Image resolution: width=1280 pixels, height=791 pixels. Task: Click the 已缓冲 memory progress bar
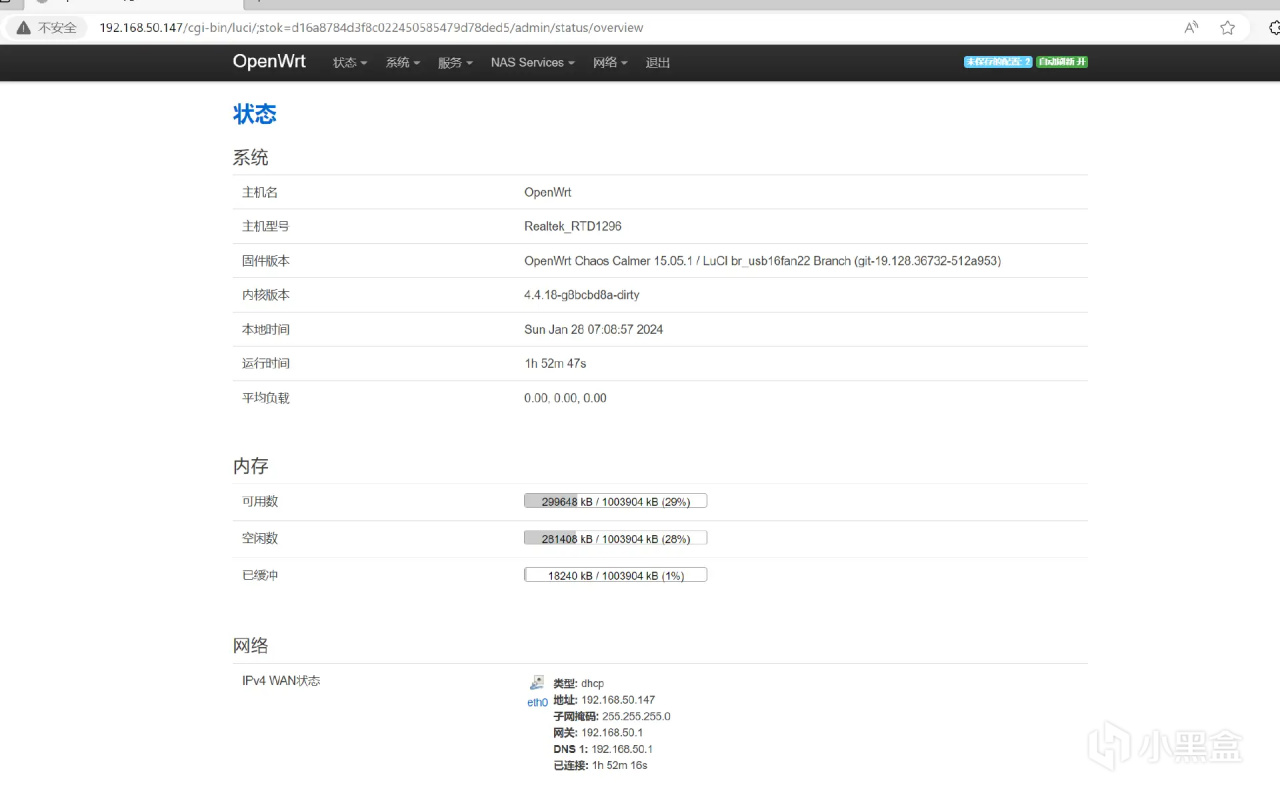coord(615,575)
